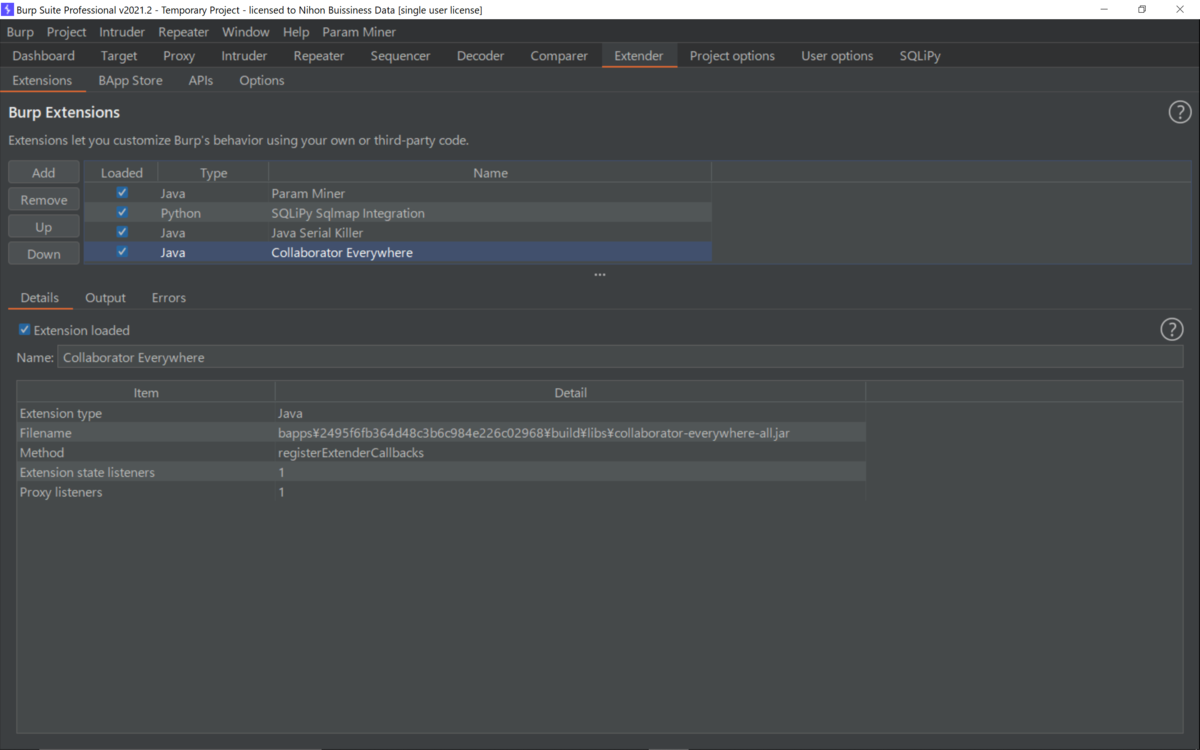Viewport: 1200px width, 750px height.
Task: Sort by the Loaded column header
Action: [x=122, y=173]
